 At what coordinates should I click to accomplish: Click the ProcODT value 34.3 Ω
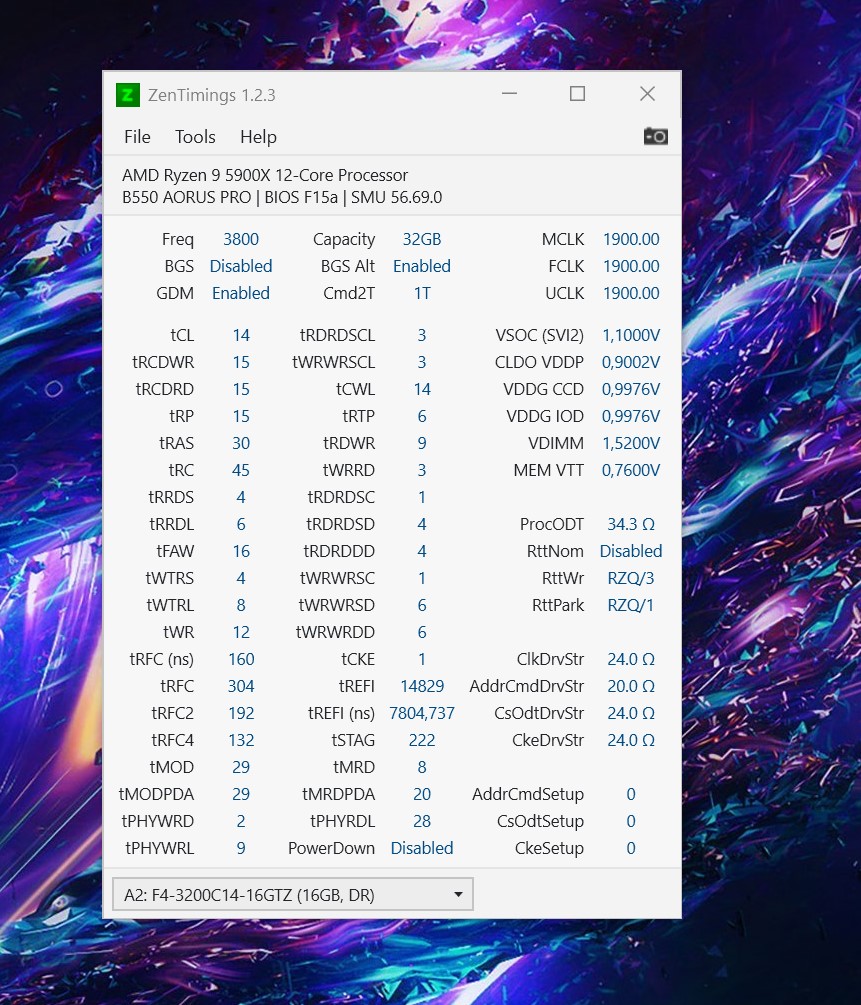[631, 524]
